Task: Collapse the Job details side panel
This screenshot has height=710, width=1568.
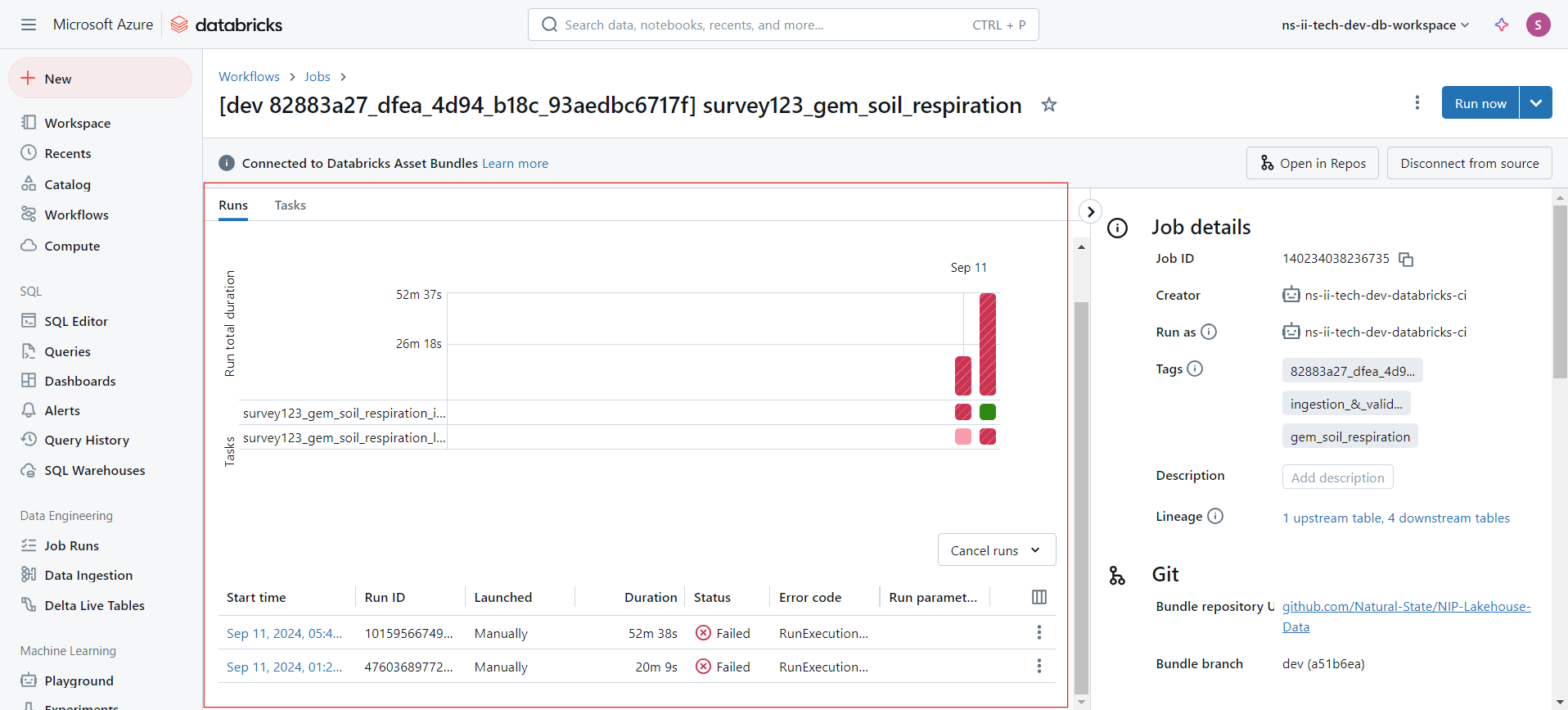Action: [1090, 211]
